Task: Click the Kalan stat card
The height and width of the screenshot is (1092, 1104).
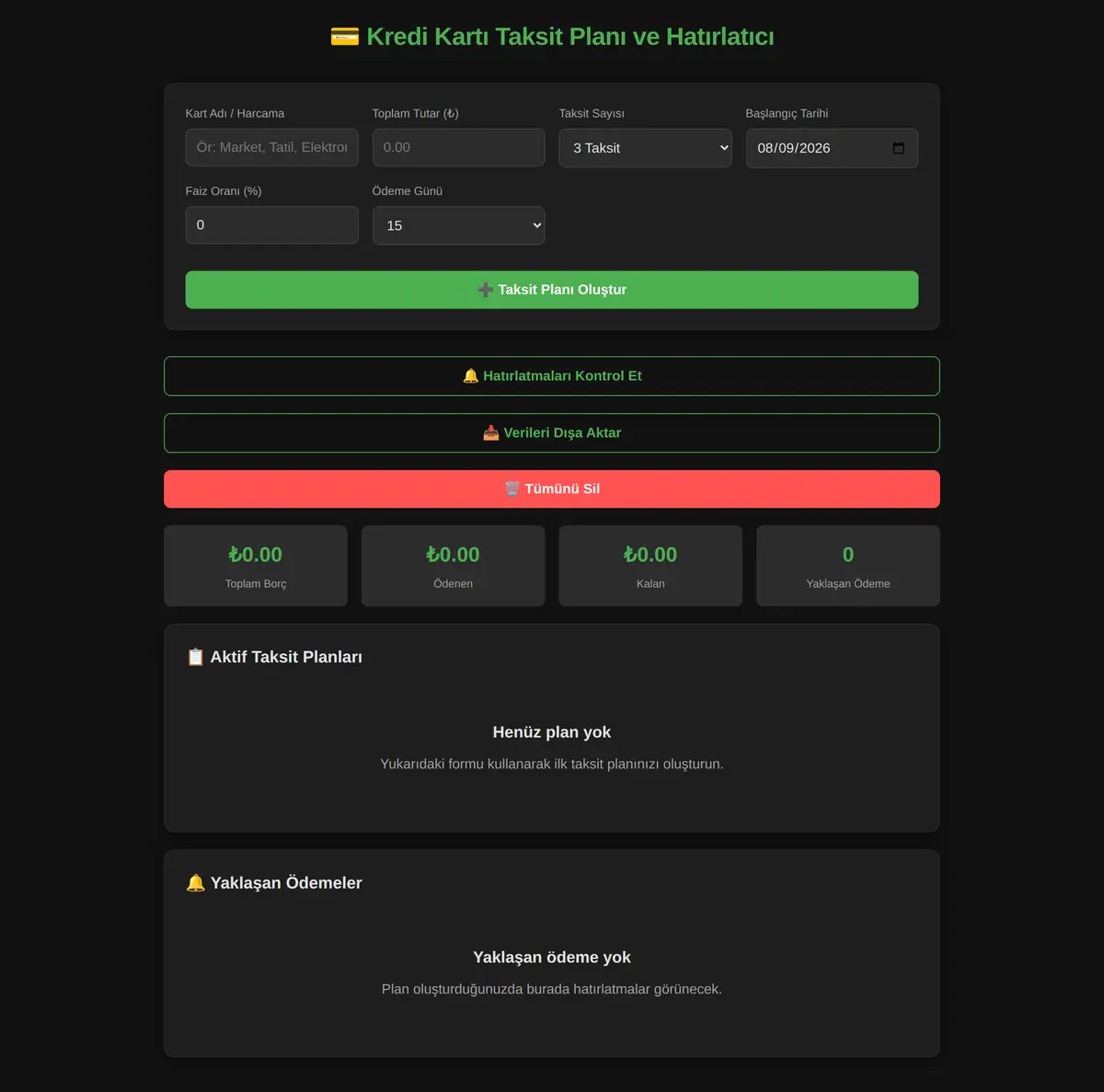Action: coord(650,566)
